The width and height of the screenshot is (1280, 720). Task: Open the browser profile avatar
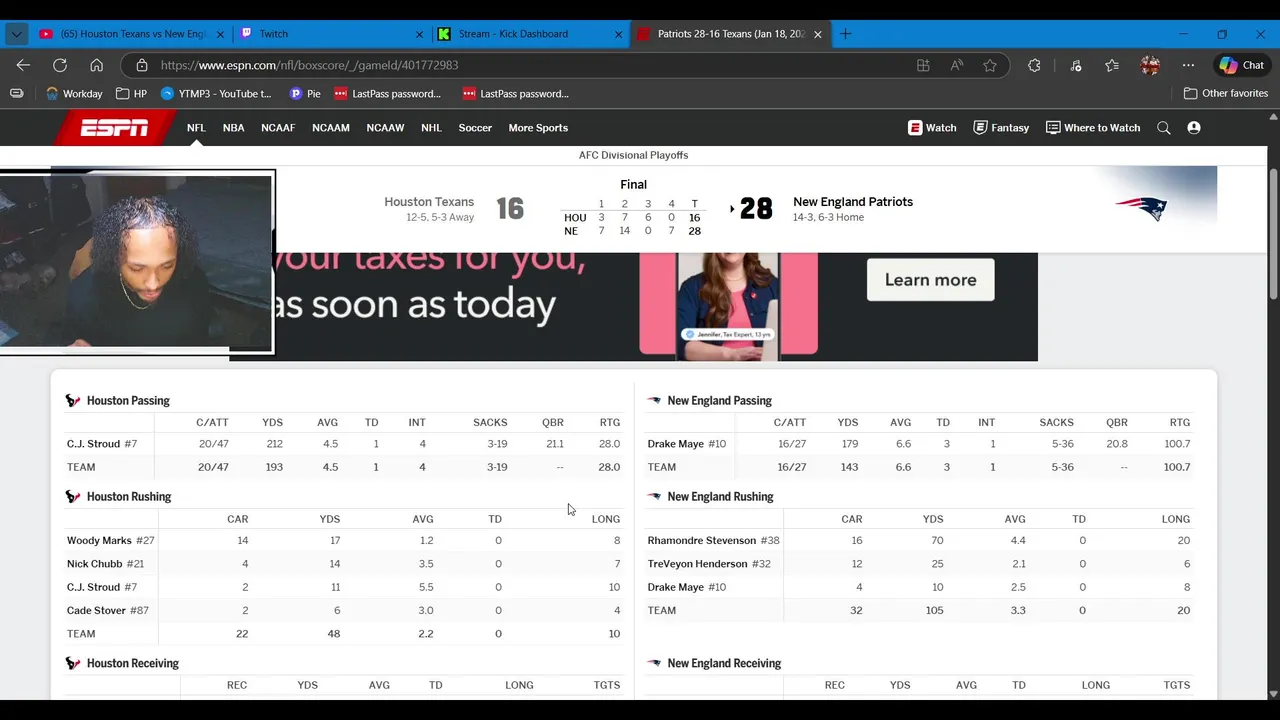(1150, 65)
